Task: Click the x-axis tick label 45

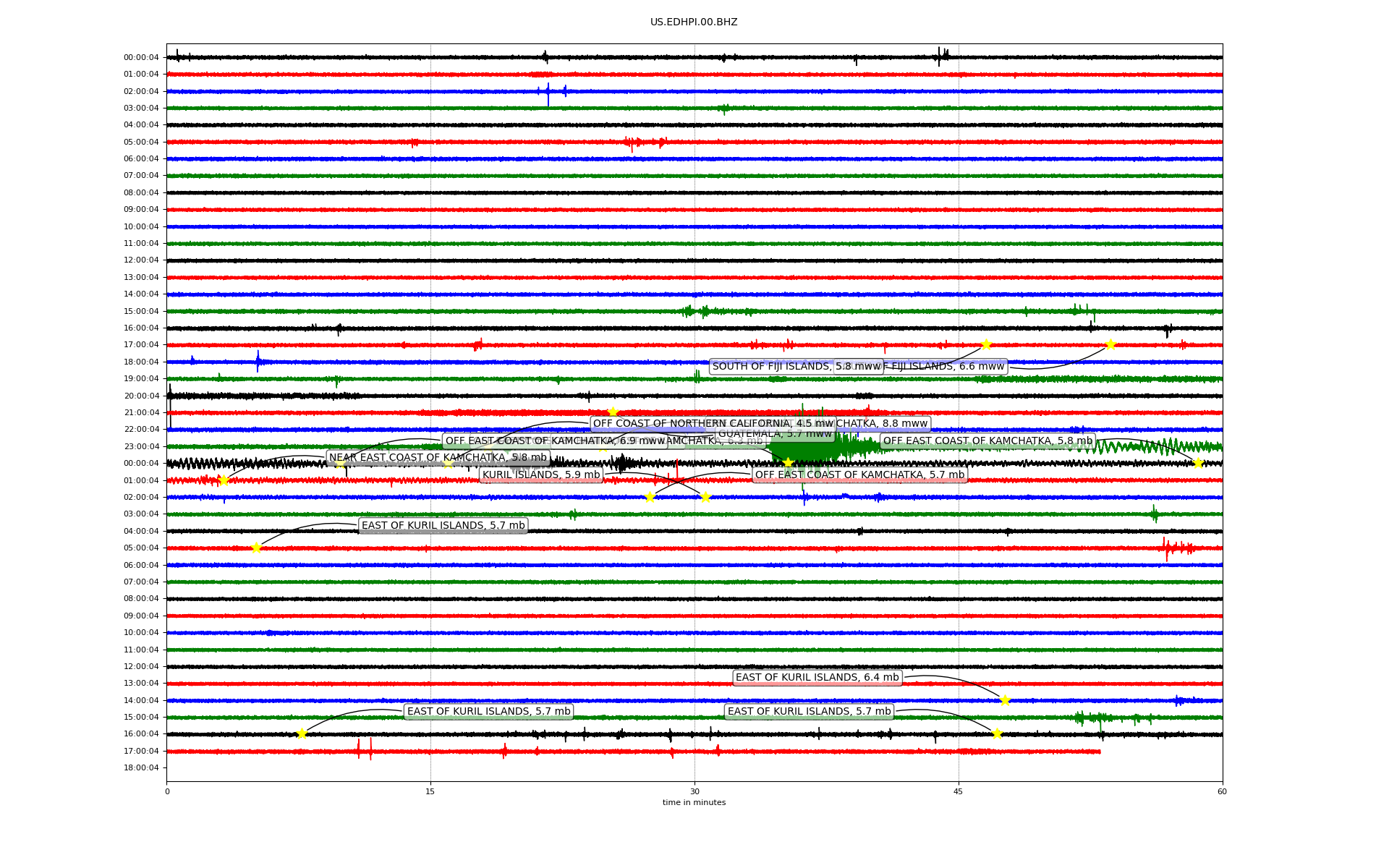Action: 959,791
